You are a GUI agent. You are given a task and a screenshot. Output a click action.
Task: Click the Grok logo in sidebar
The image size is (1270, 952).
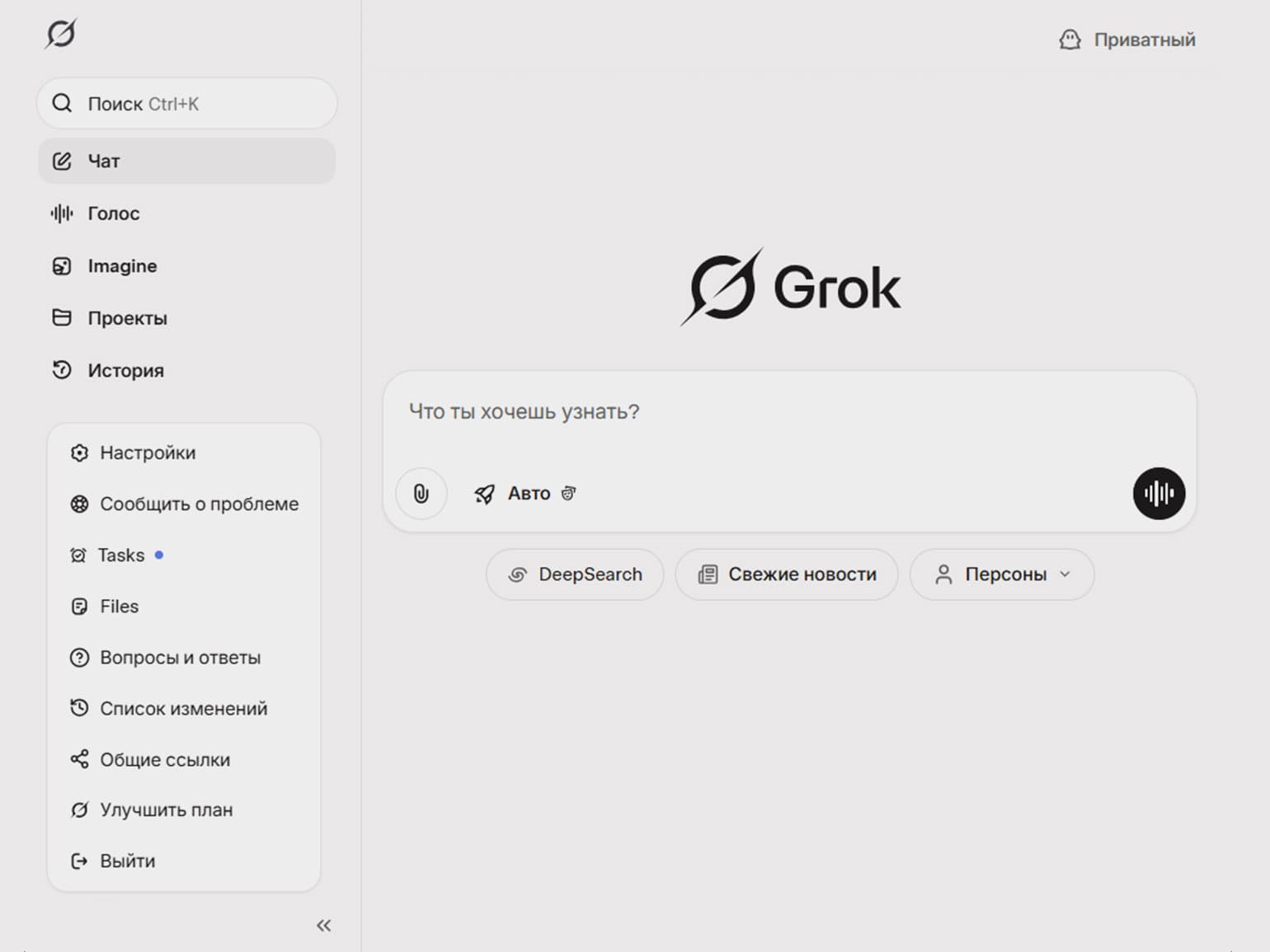(x=60, y=34)
